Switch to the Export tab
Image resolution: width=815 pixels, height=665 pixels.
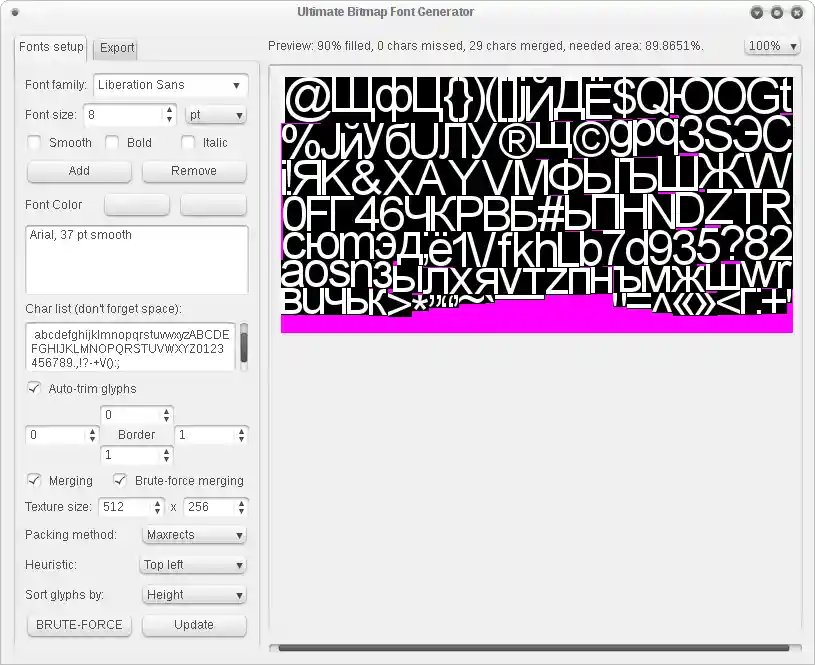click(x=115, y=47)
